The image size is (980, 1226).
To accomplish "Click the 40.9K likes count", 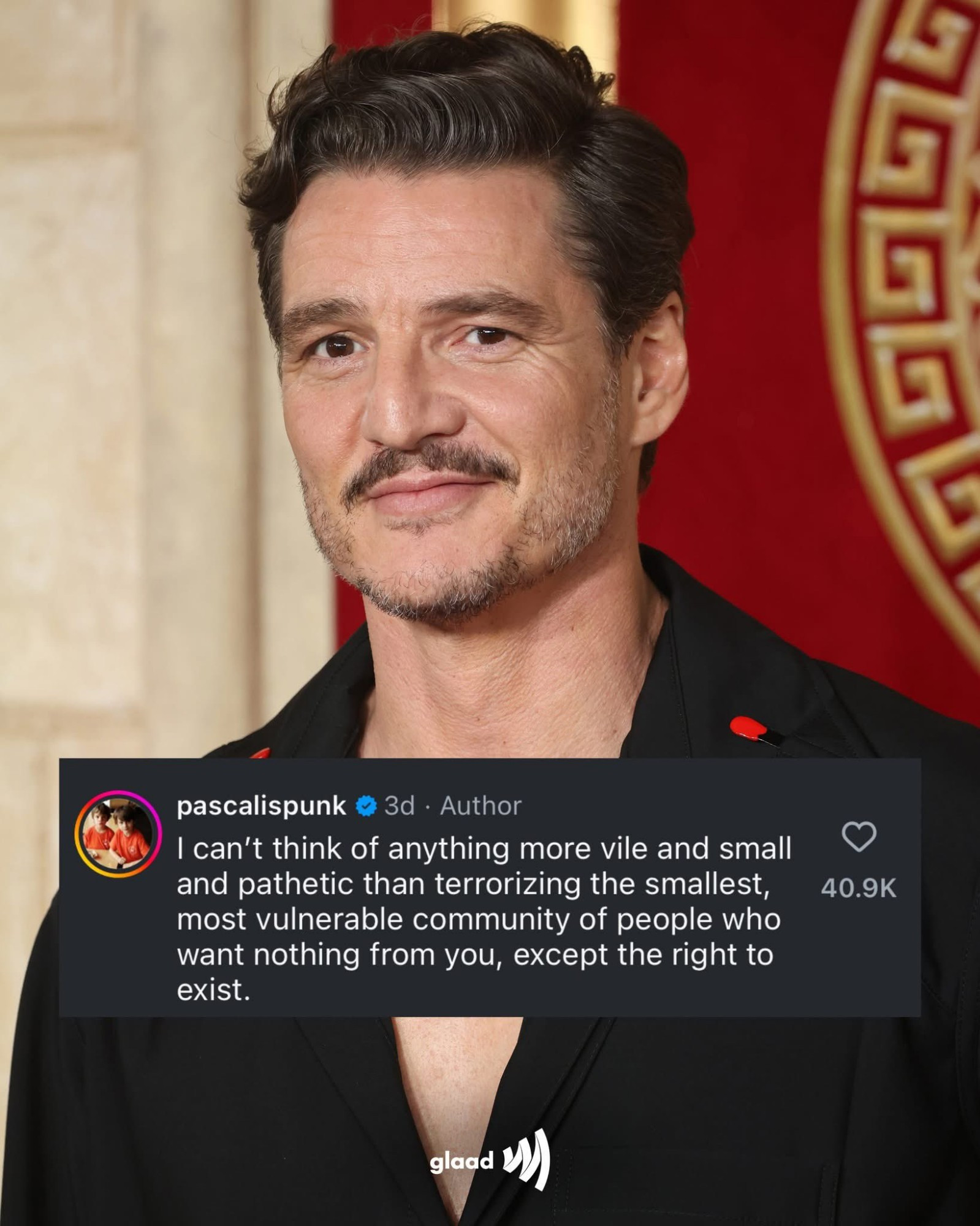I will [858, 889].
